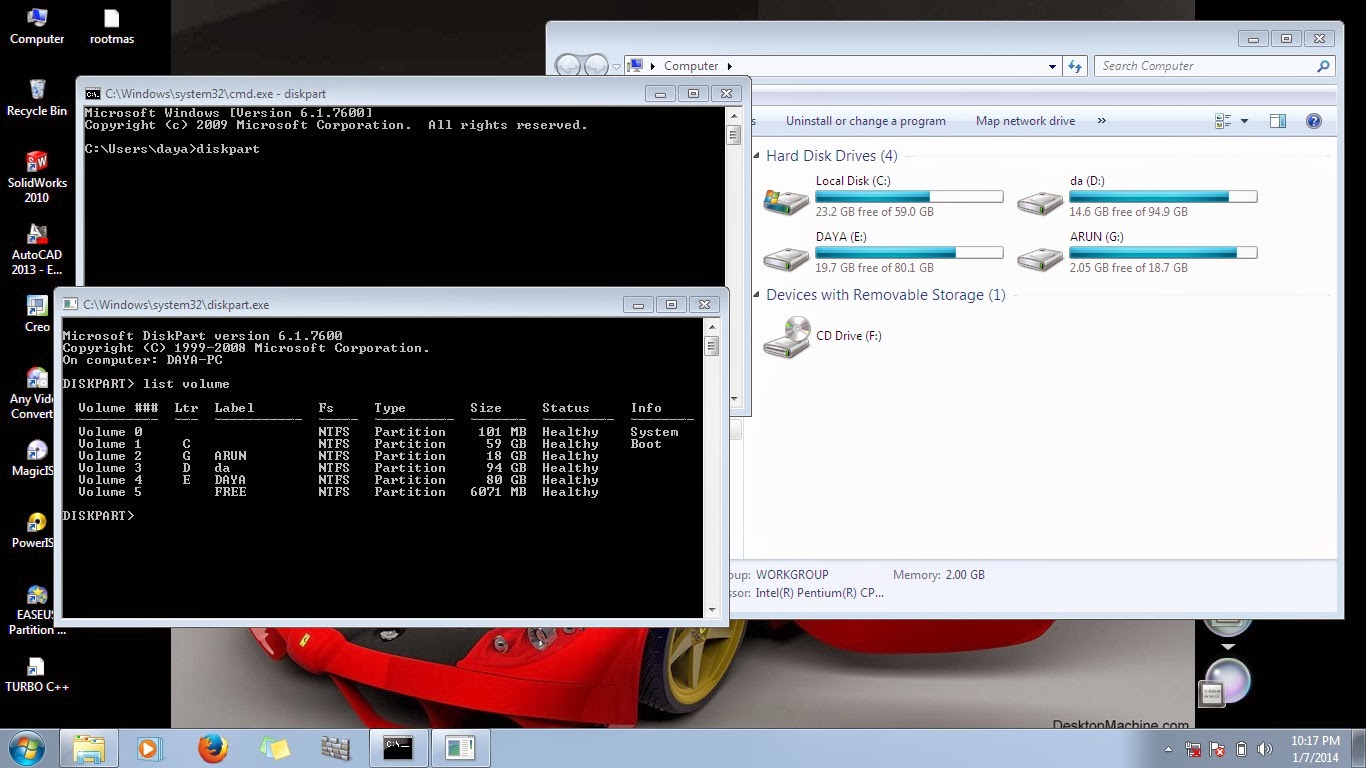1366x768 pixels.
Task: Open Windows Explorer from the taskbar
Action: (x=89, y=748)
